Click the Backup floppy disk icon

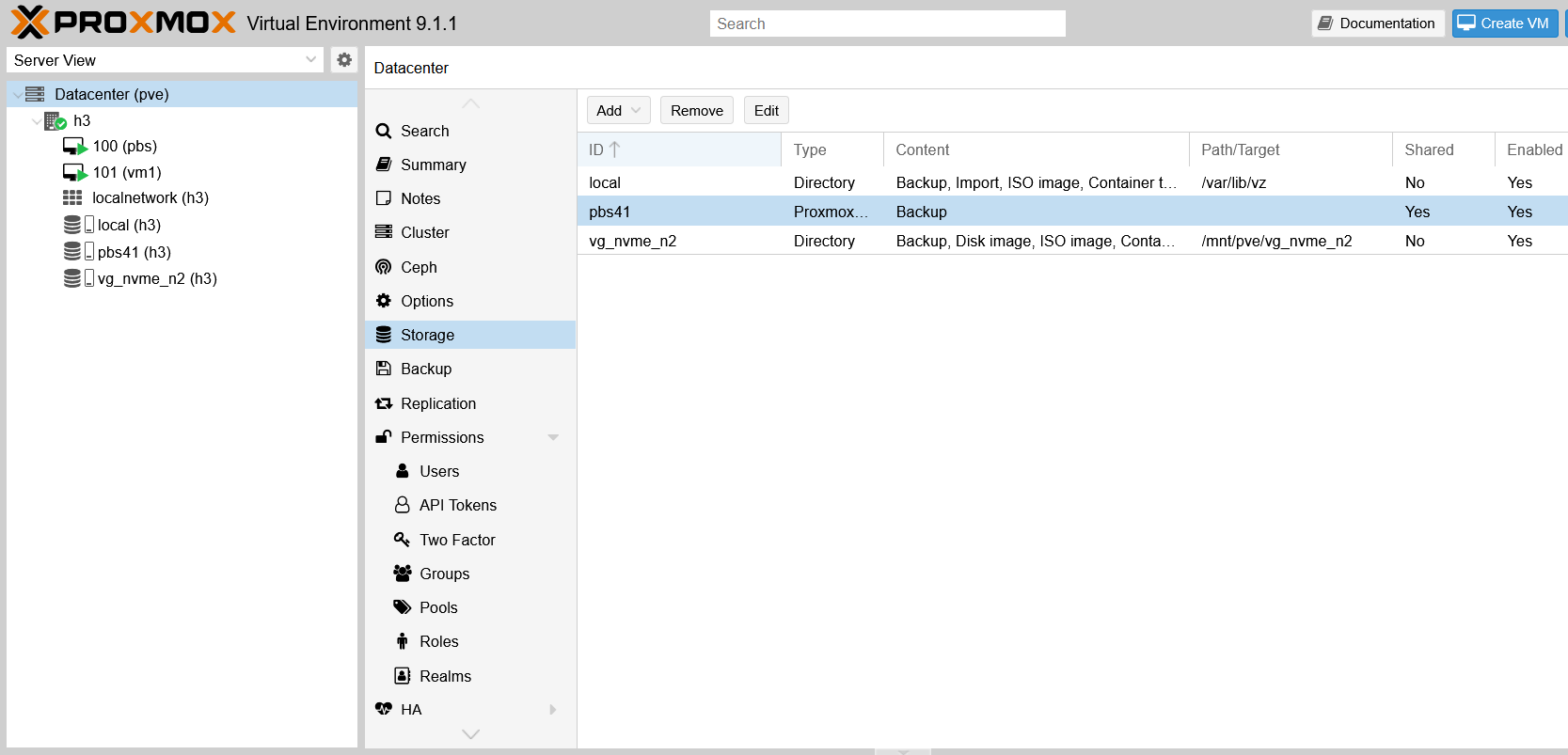384,369
